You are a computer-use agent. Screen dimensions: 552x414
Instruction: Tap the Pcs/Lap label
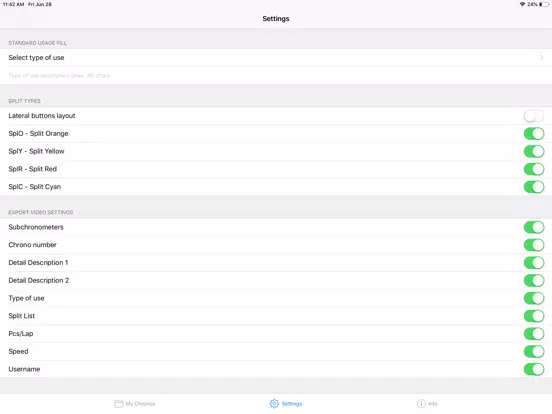click(x=21, y=334)
